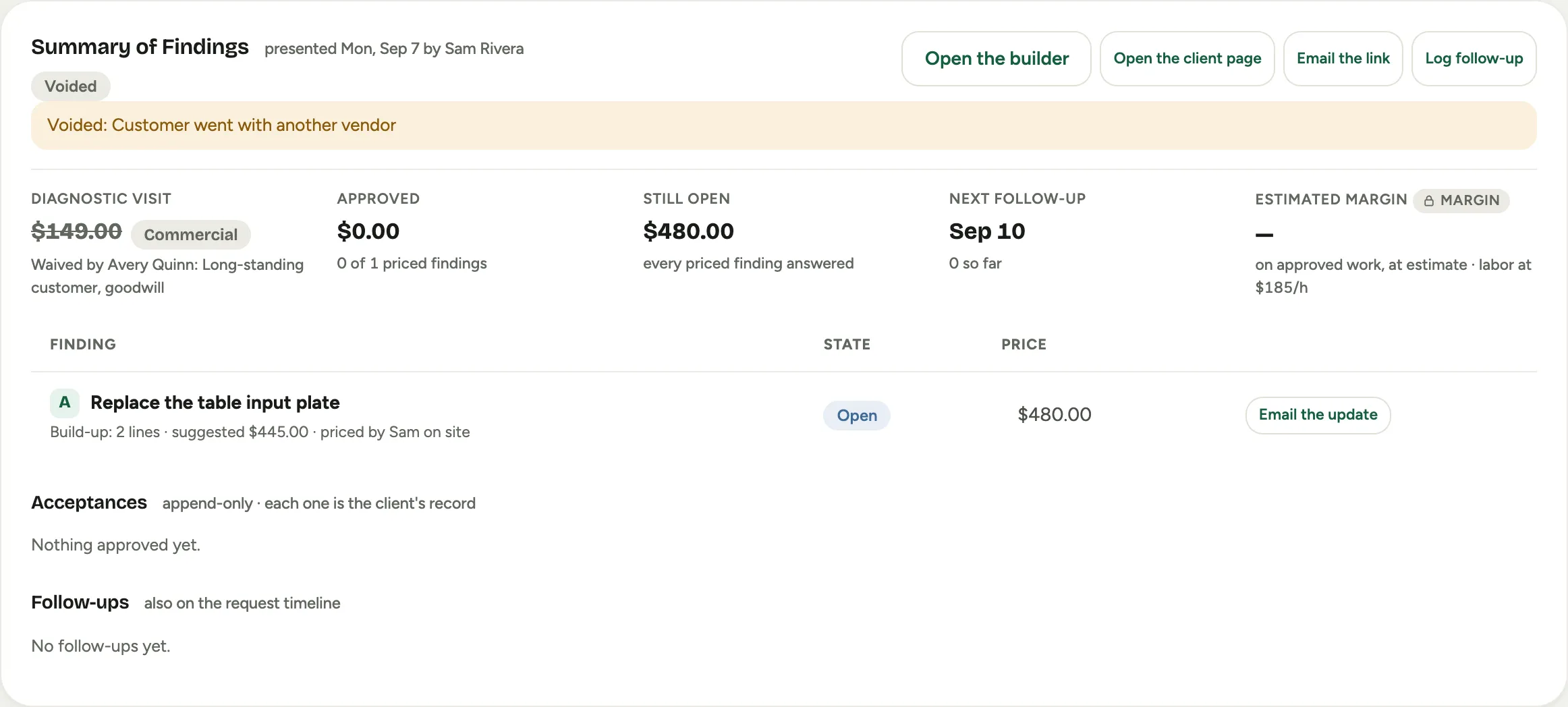The width and height of the screenshot is (1568, 707).
Task: Click the 'No follow-ups yet.' message
Action: click(x=101, y=646)
